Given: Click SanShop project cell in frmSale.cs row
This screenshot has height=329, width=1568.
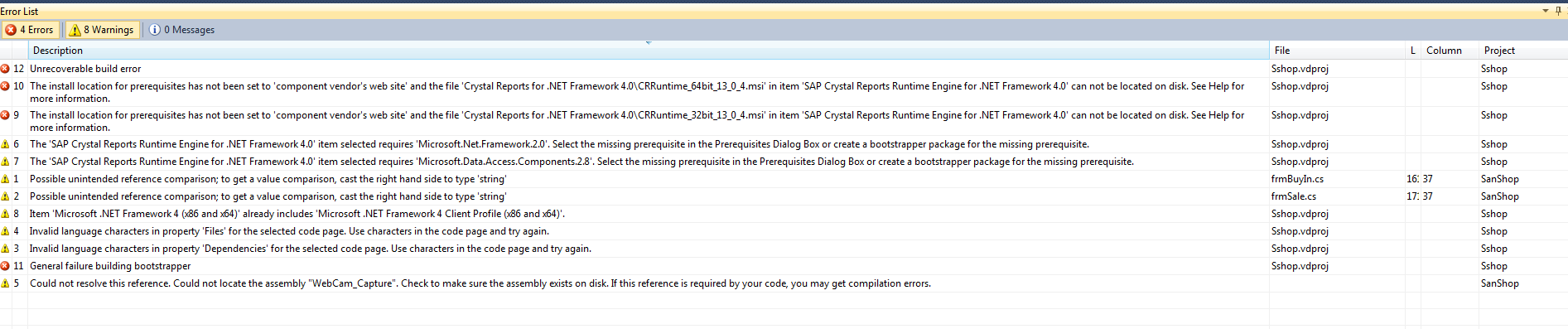Looking at the screenshot, I should click(1500, 196).
